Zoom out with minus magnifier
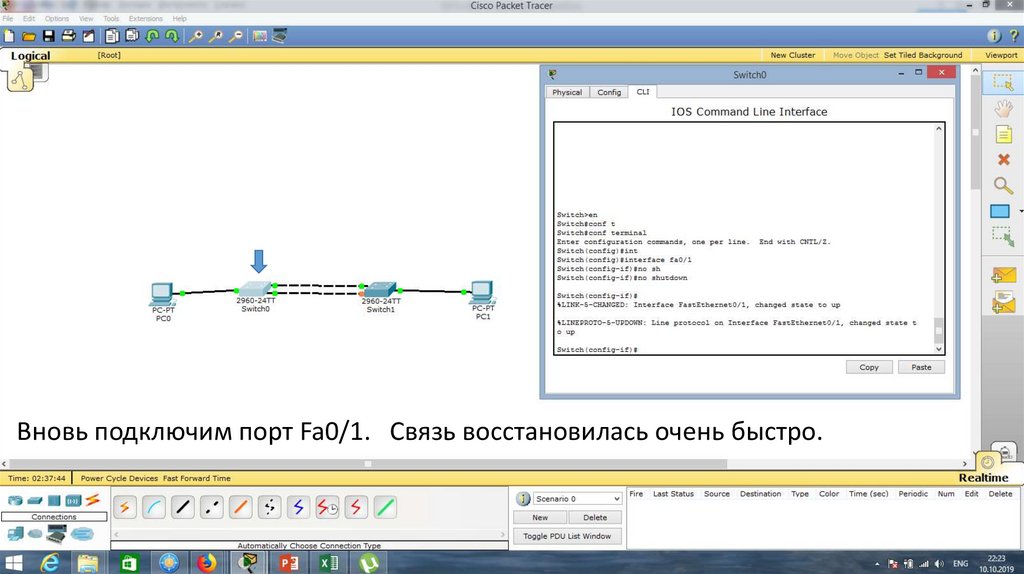The height and width of the screenshot is (574, 1024). click(236, 36)
